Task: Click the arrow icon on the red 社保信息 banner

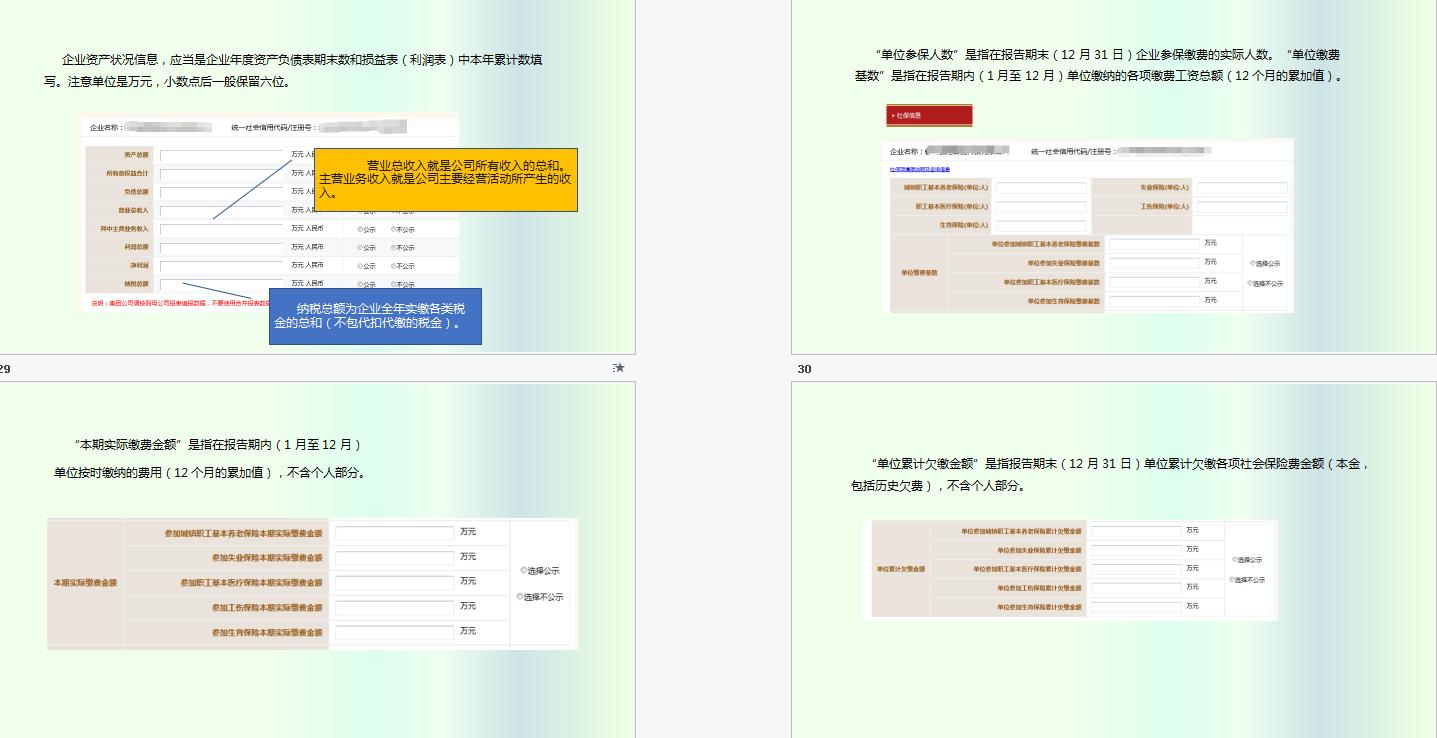Action: click(893, 115)
